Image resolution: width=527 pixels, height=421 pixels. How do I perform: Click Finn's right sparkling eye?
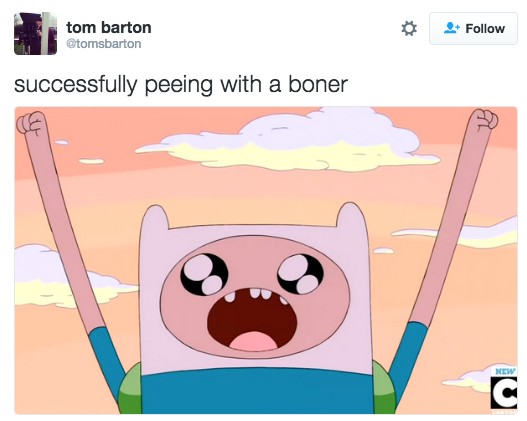[300, 273]
